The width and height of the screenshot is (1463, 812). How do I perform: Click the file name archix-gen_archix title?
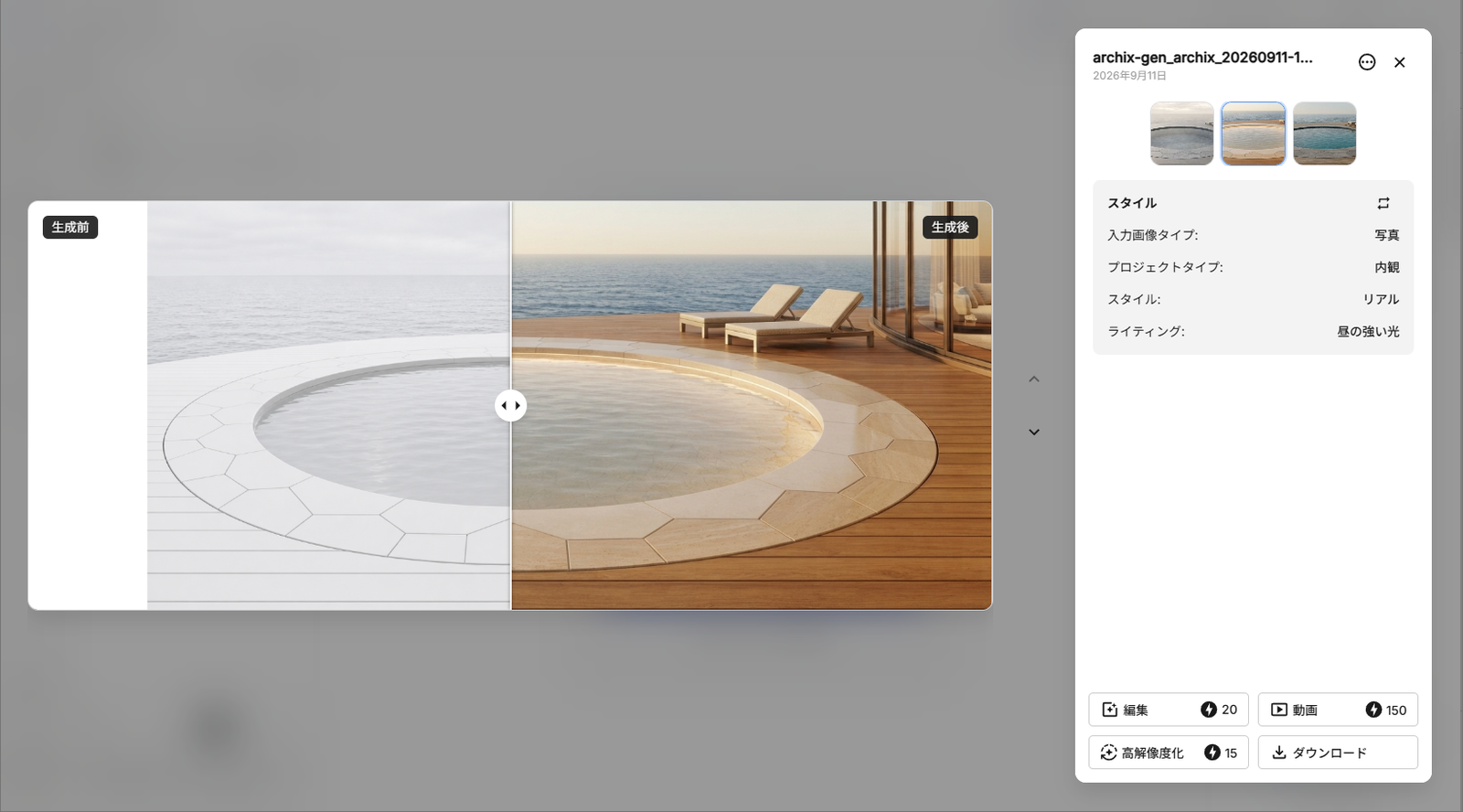click(1202, 57)
